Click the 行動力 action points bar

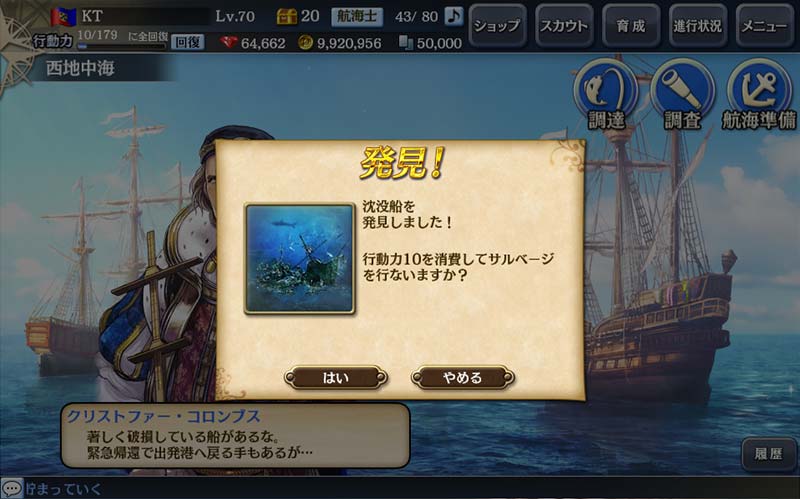pyautogui.click(x=122, y=46)
